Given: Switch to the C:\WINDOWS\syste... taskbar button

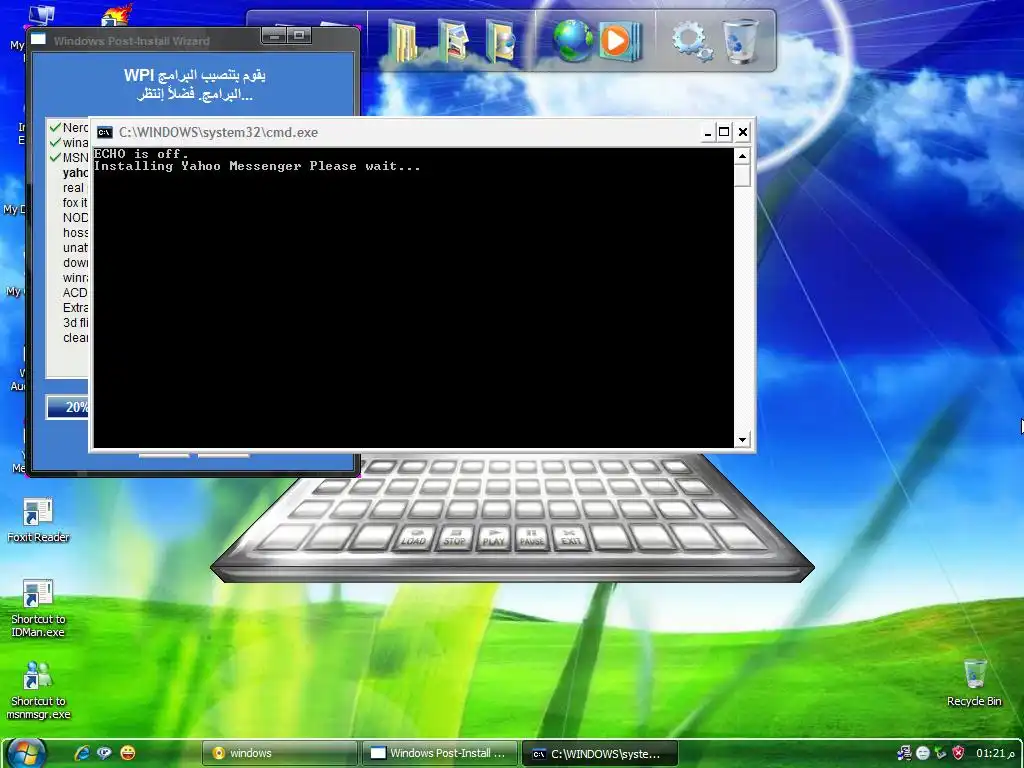Looking at the screenshot, I should (600, 753).
